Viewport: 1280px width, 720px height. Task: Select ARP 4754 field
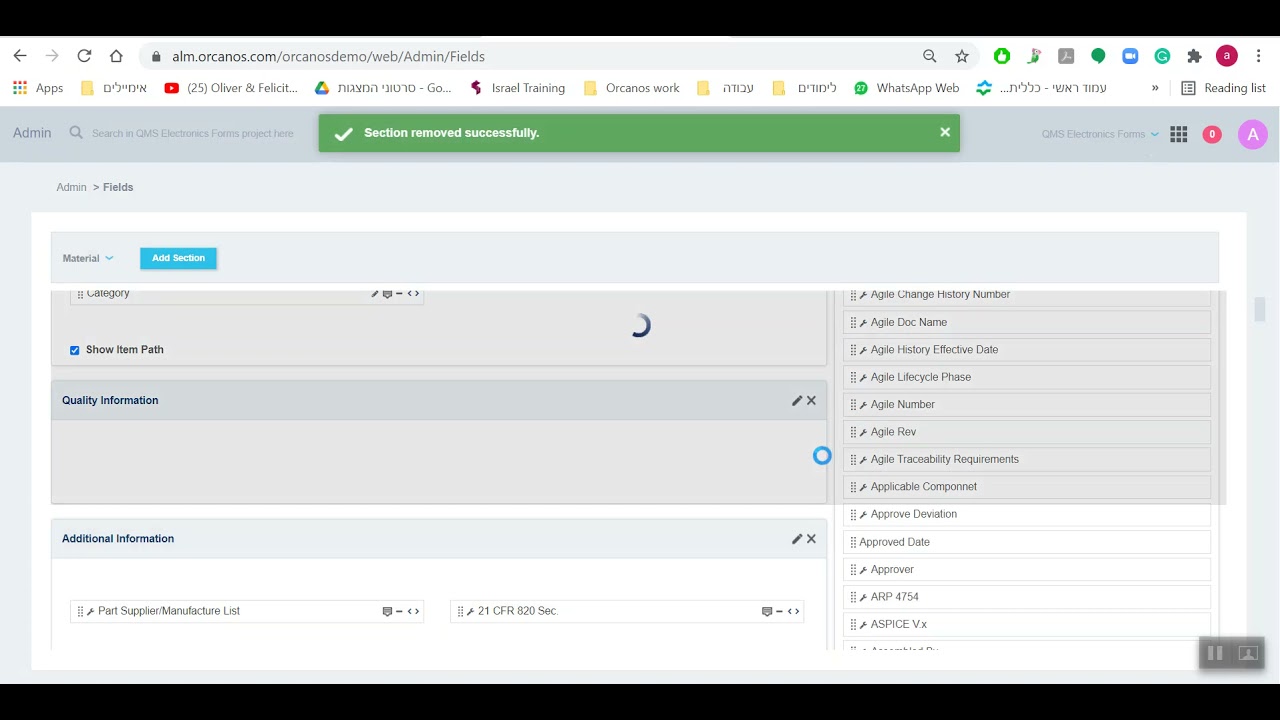tap(1027, 597)
